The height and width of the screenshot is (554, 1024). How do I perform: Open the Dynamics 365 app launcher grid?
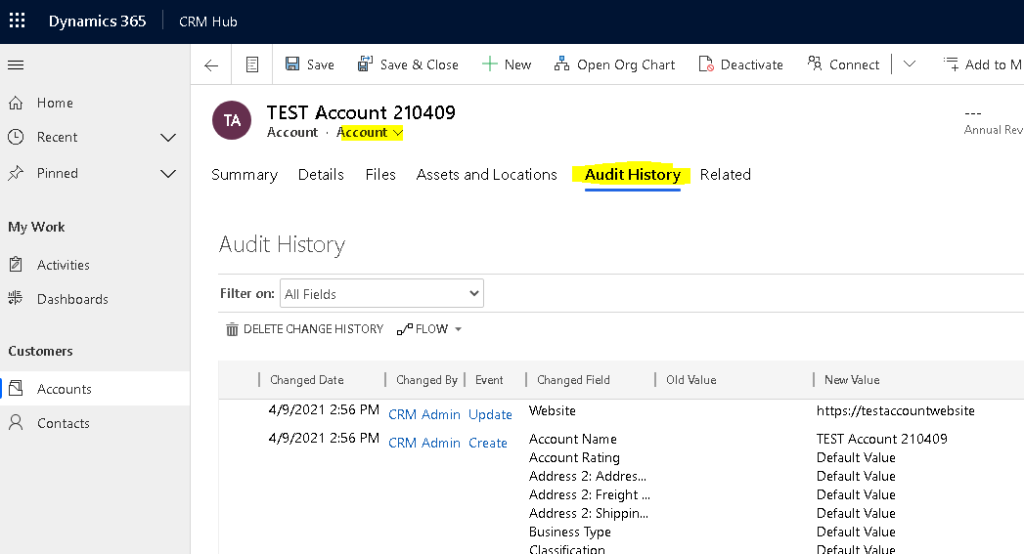[17, 21]
